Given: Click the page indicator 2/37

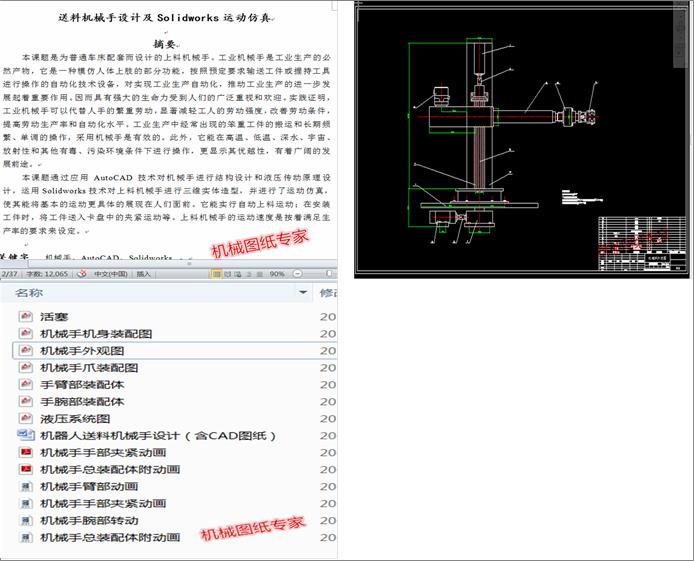Looking at the screenshot, I should pos(9,274).
